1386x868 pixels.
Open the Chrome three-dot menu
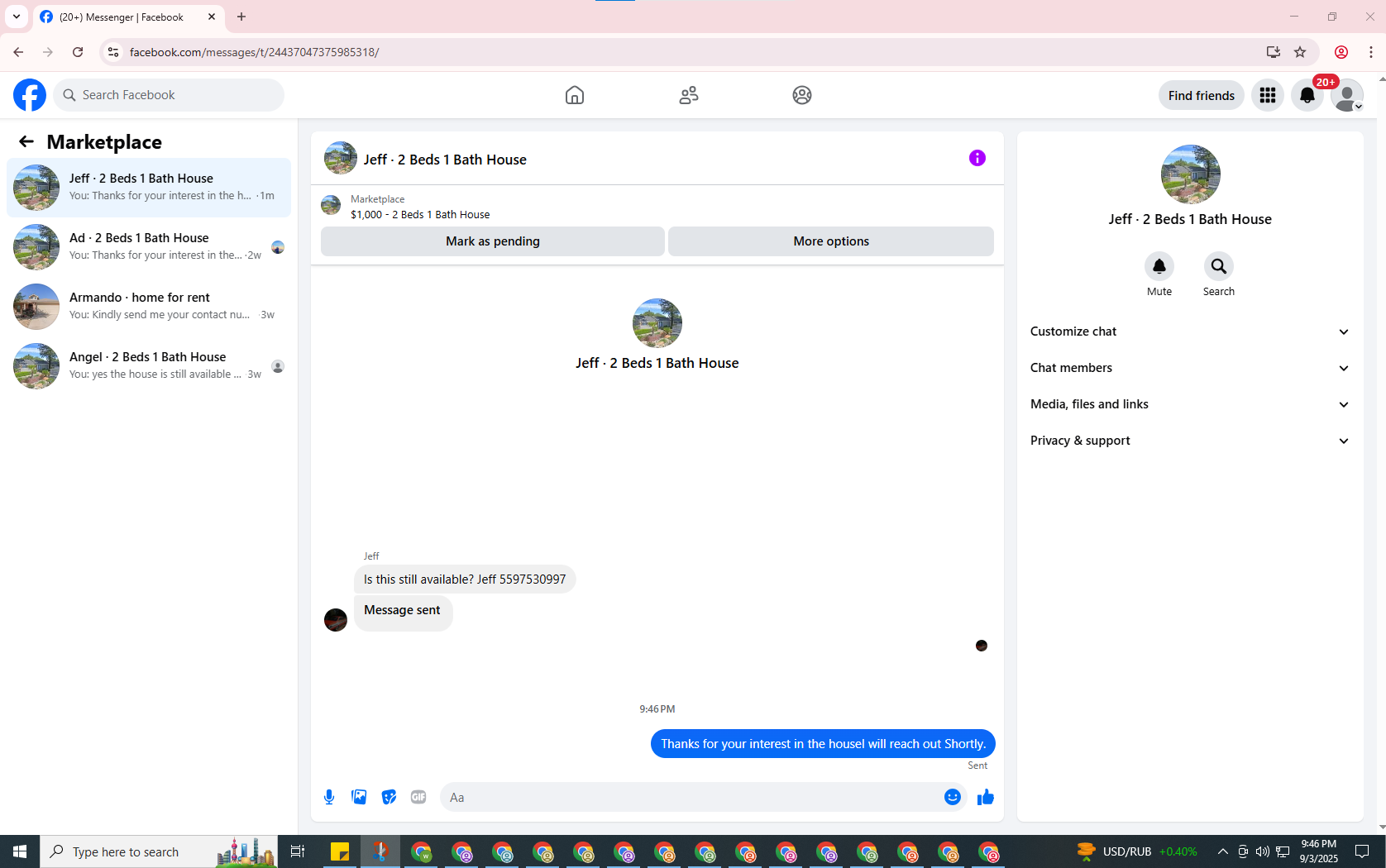tap(1371, 52)
